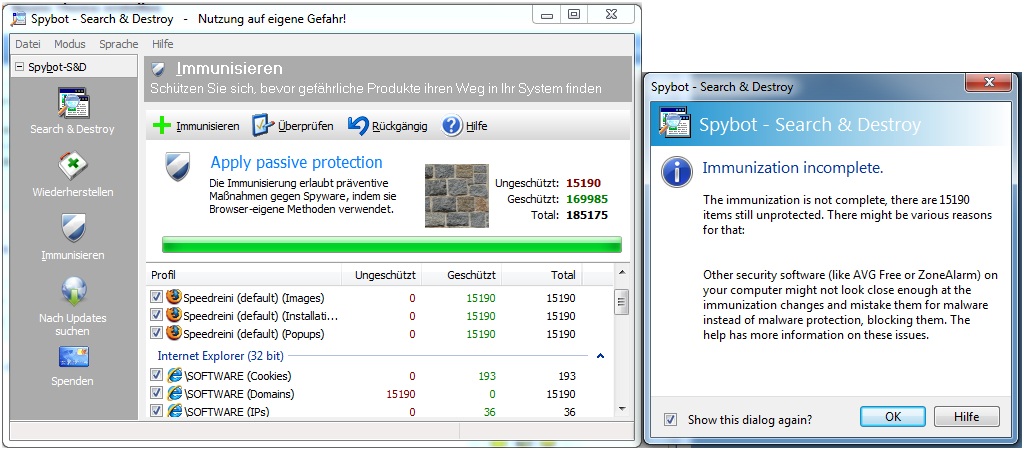The image size is (1028, 455).
Task: Click Überprüfen toolbar button
Action: click(293, 126)
